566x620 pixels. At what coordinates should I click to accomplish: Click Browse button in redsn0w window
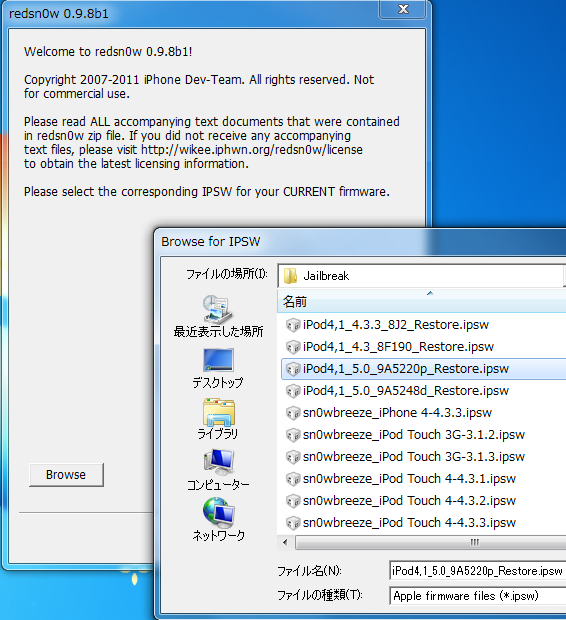click(66, 474)
